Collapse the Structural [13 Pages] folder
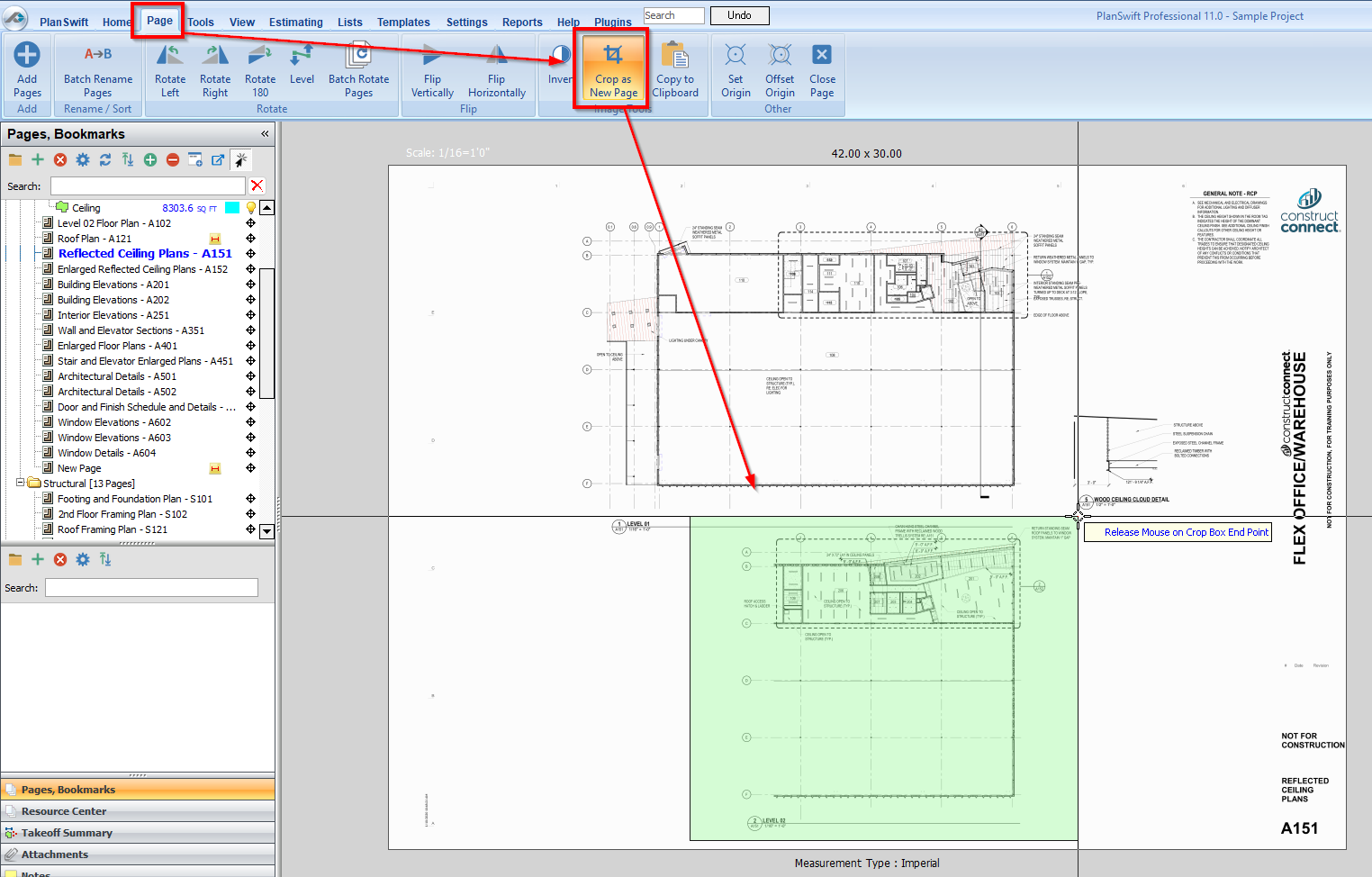The image size is (1372, 877). coord(21,483)
